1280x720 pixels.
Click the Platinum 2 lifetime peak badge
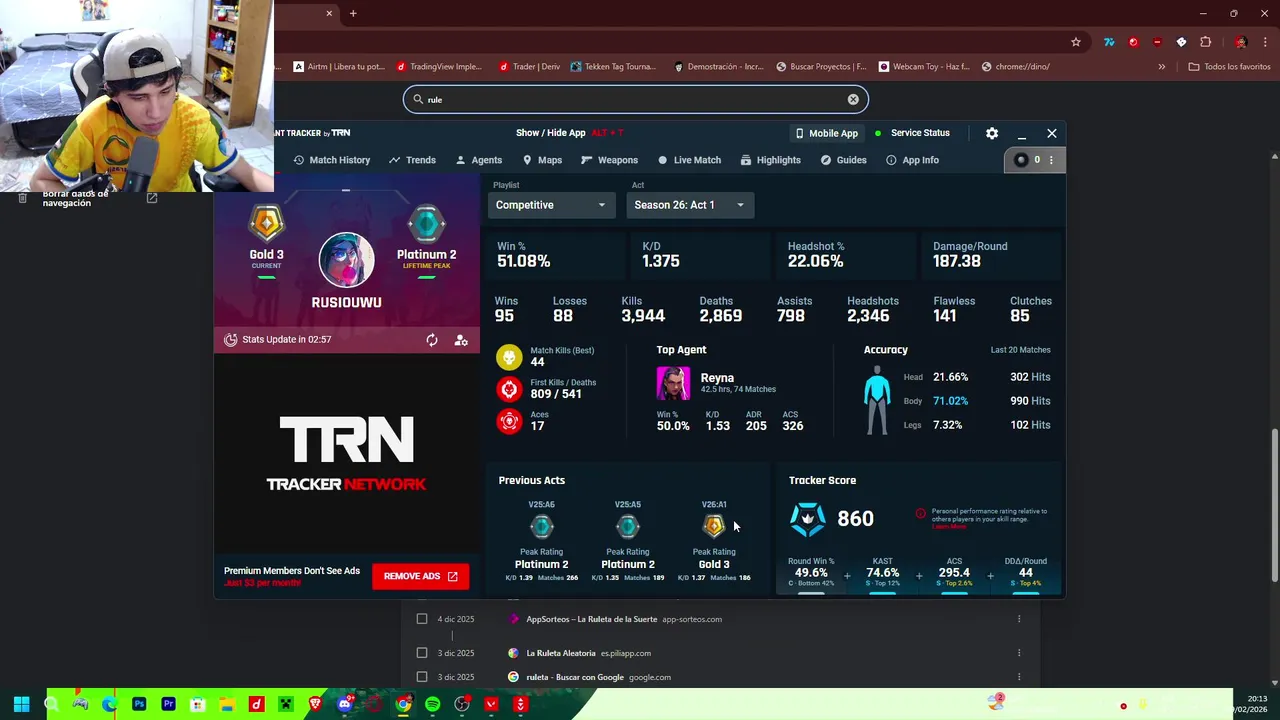coord(426,223)
